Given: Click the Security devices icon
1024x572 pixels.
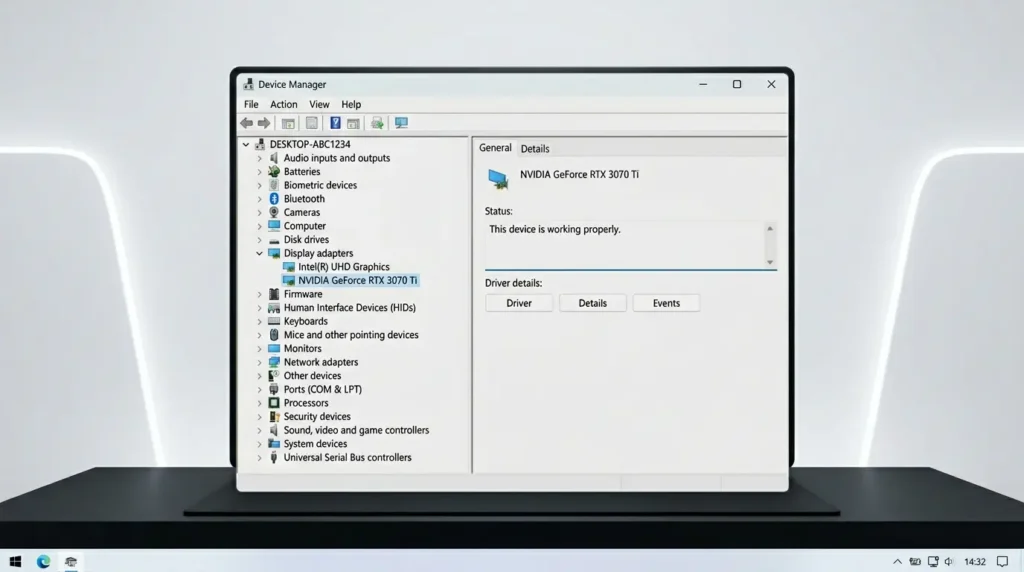Looking at the screenshot, I should [x=274, y=417].
